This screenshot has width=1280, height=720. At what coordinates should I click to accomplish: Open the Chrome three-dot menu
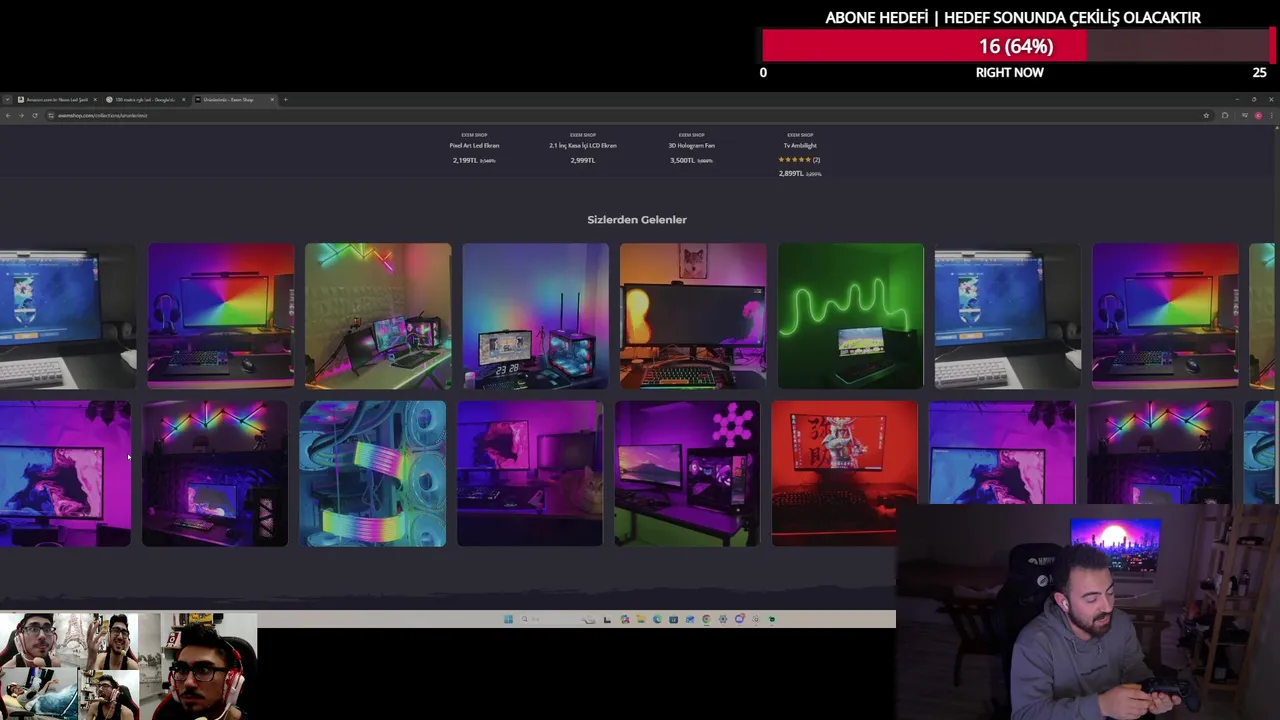(1271, 115)
